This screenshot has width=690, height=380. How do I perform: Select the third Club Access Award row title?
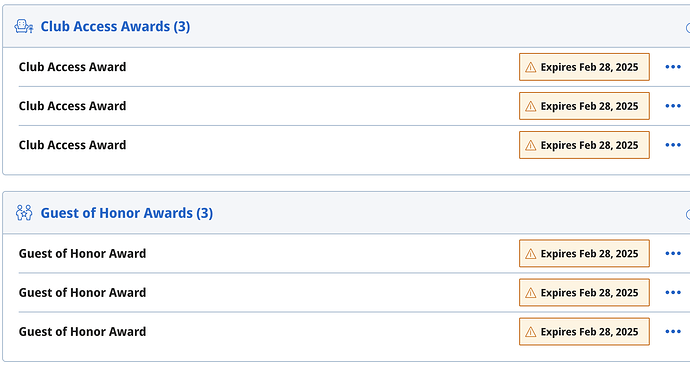(x=73, y=145)
